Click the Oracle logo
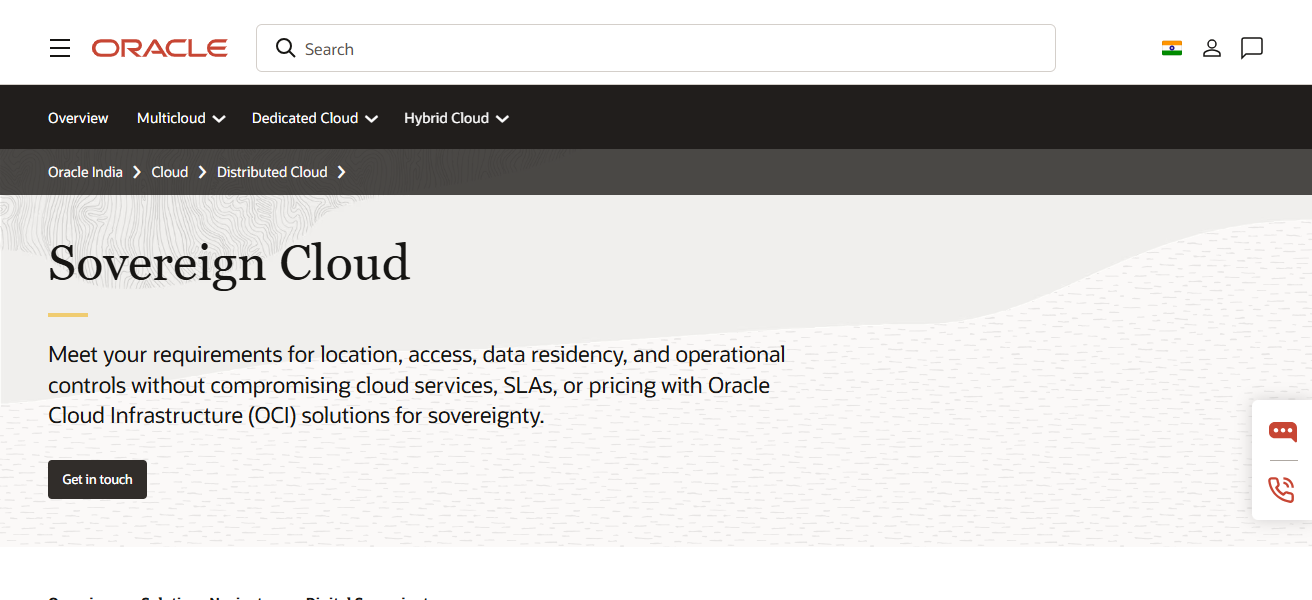 click(x=159, y=47)
